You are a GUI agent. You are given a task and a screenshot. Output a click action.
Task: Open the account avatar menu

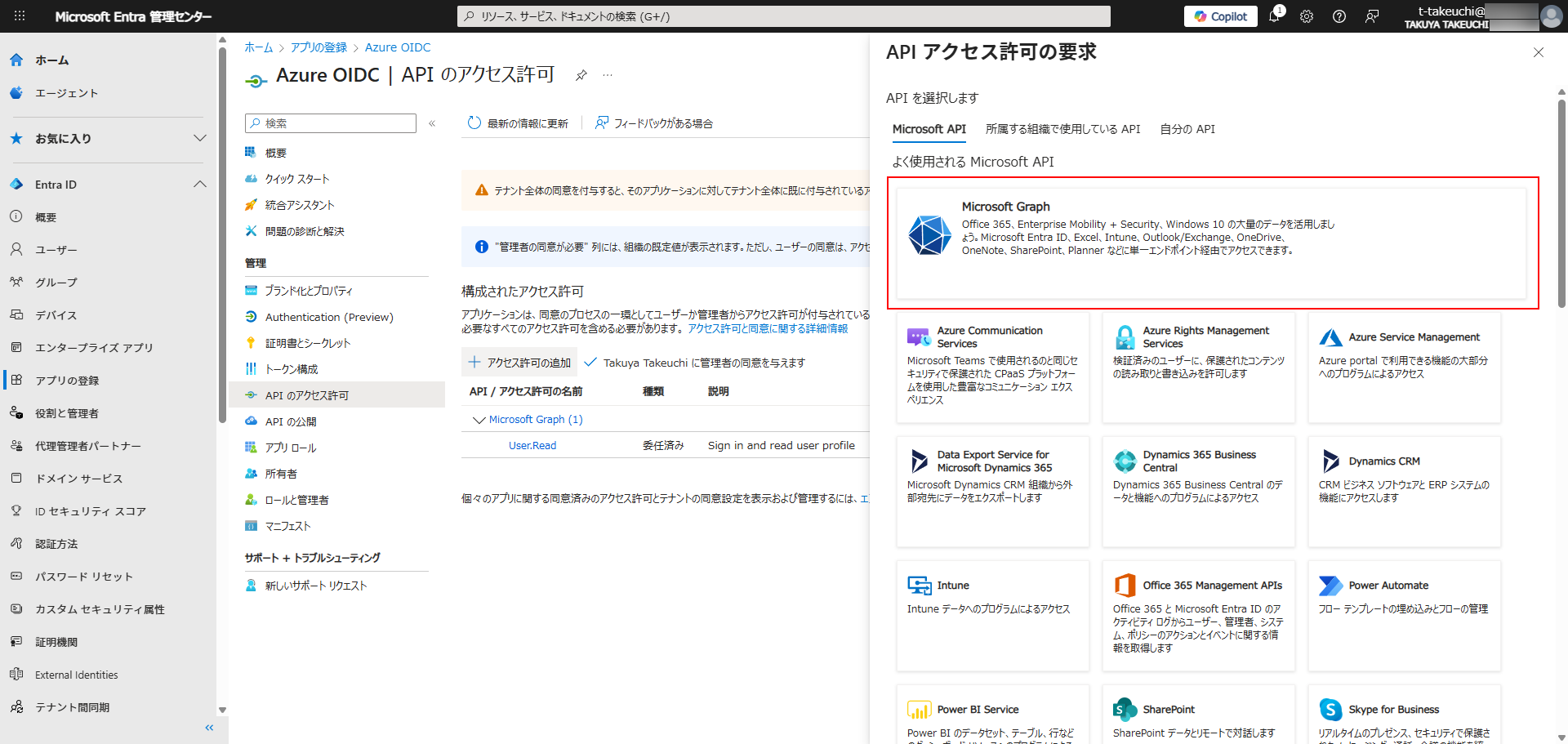pyautogui.click(x=1551, y=16)
